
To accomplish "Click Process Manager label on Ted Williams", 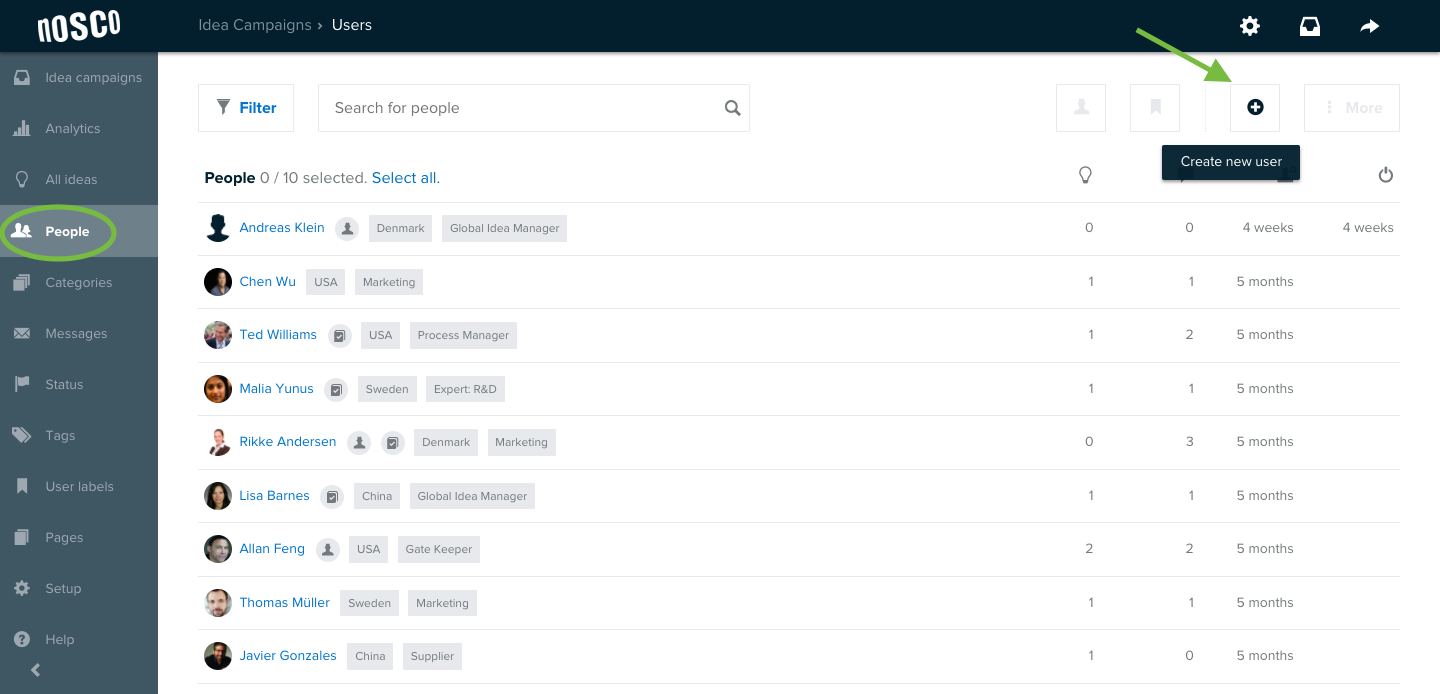I will coord(463,335).
